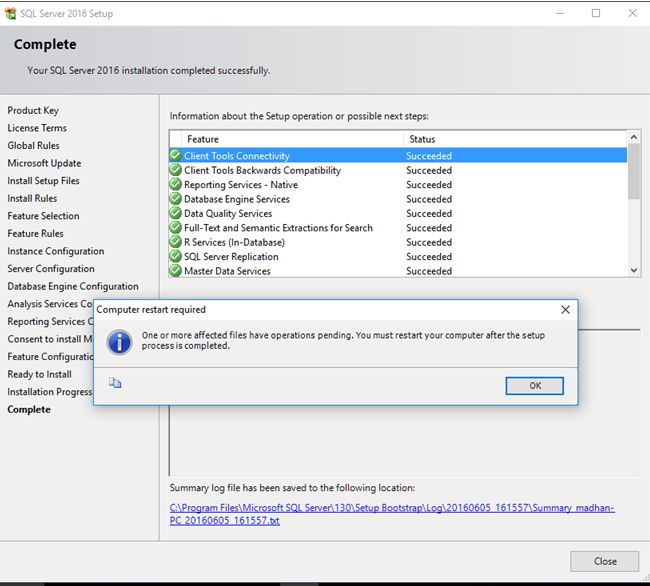
Task: Select Full-Text and Semantic Extractions for Search row
Action: point(398,228)
